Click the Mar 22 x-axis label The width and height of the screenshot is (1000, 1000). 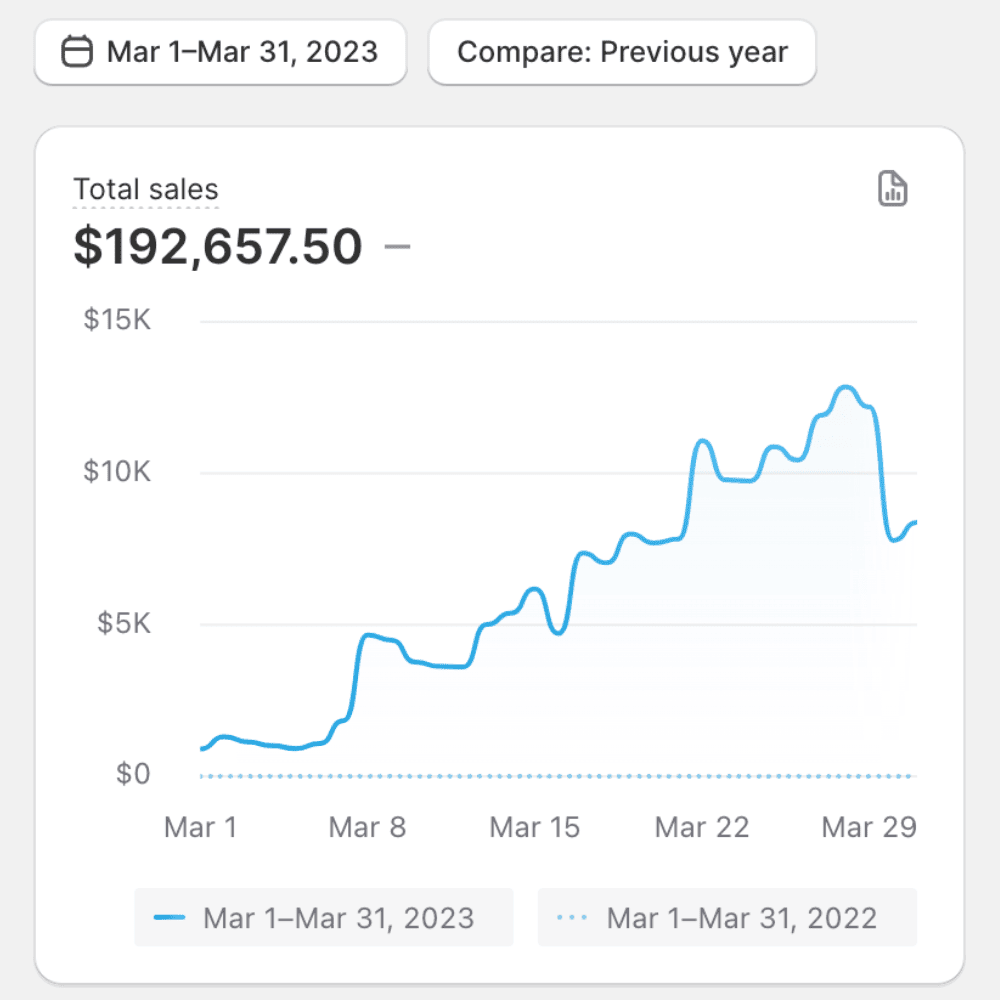point(701,827)
